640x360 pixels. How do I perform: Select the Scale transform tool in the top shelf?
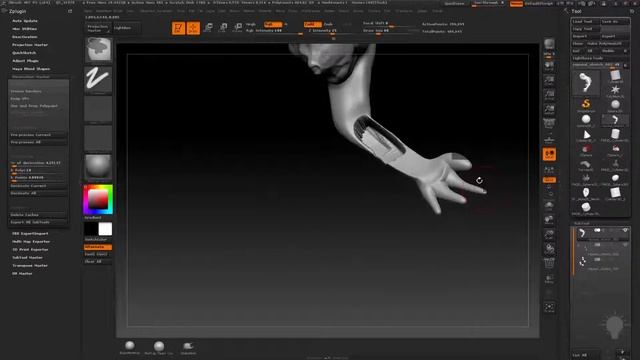[x=223, y=28]
